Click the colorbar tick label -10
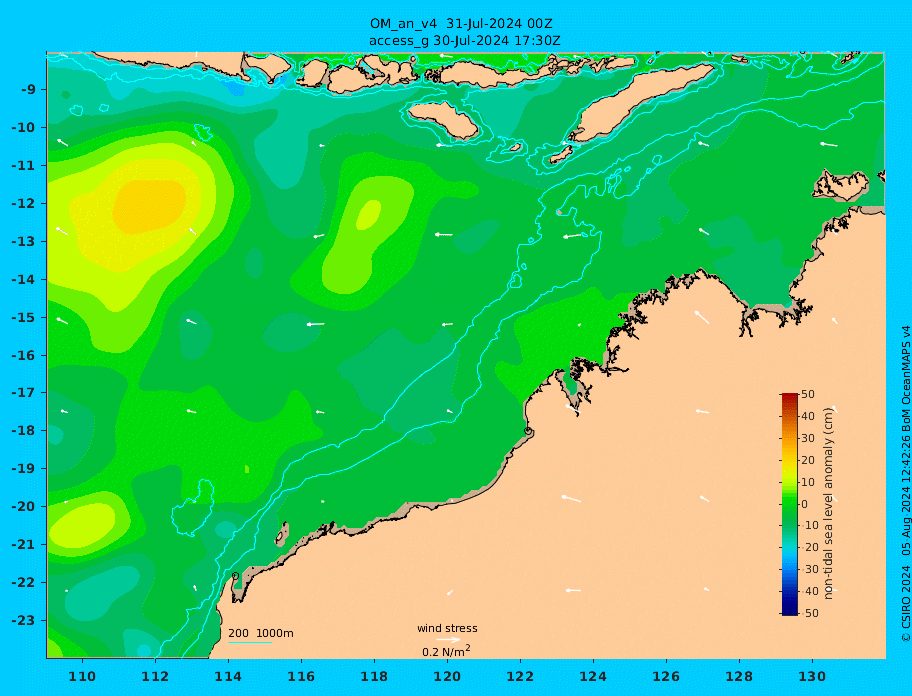The height and width of the screenshot is (696, 912). pyautogui.click(x=809, y=526)
